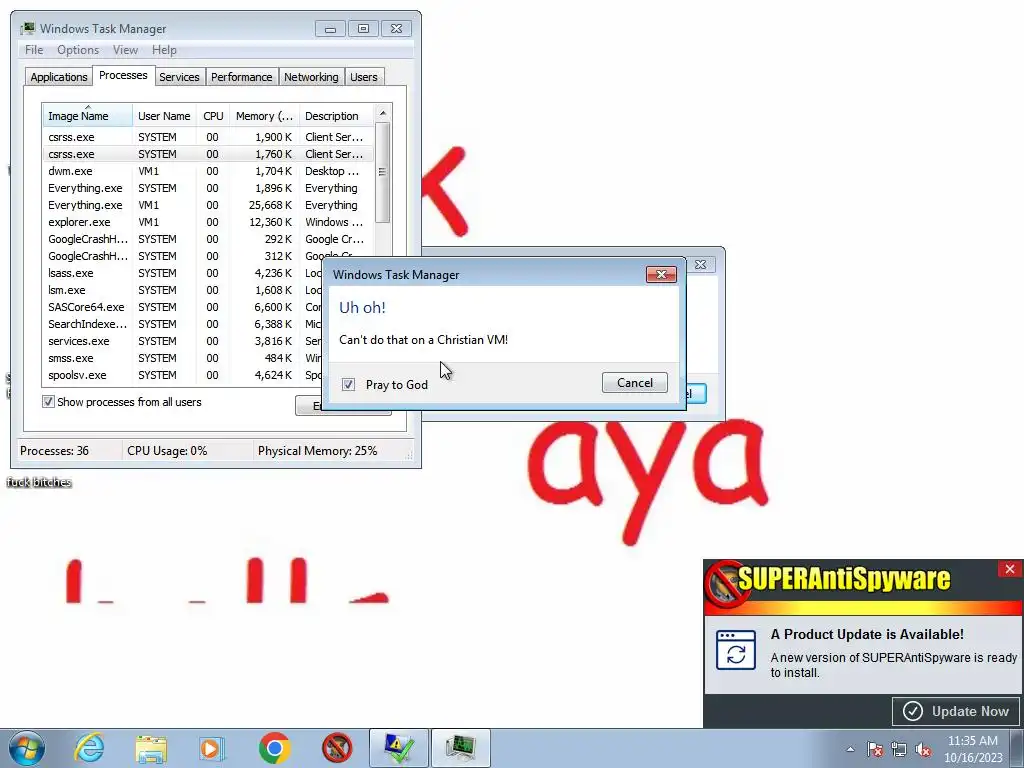Image resolution: width=1024 pixels, height=768 pixels.
Task: Close the Uh oh dialog with red X
Action: coord(661,274)
